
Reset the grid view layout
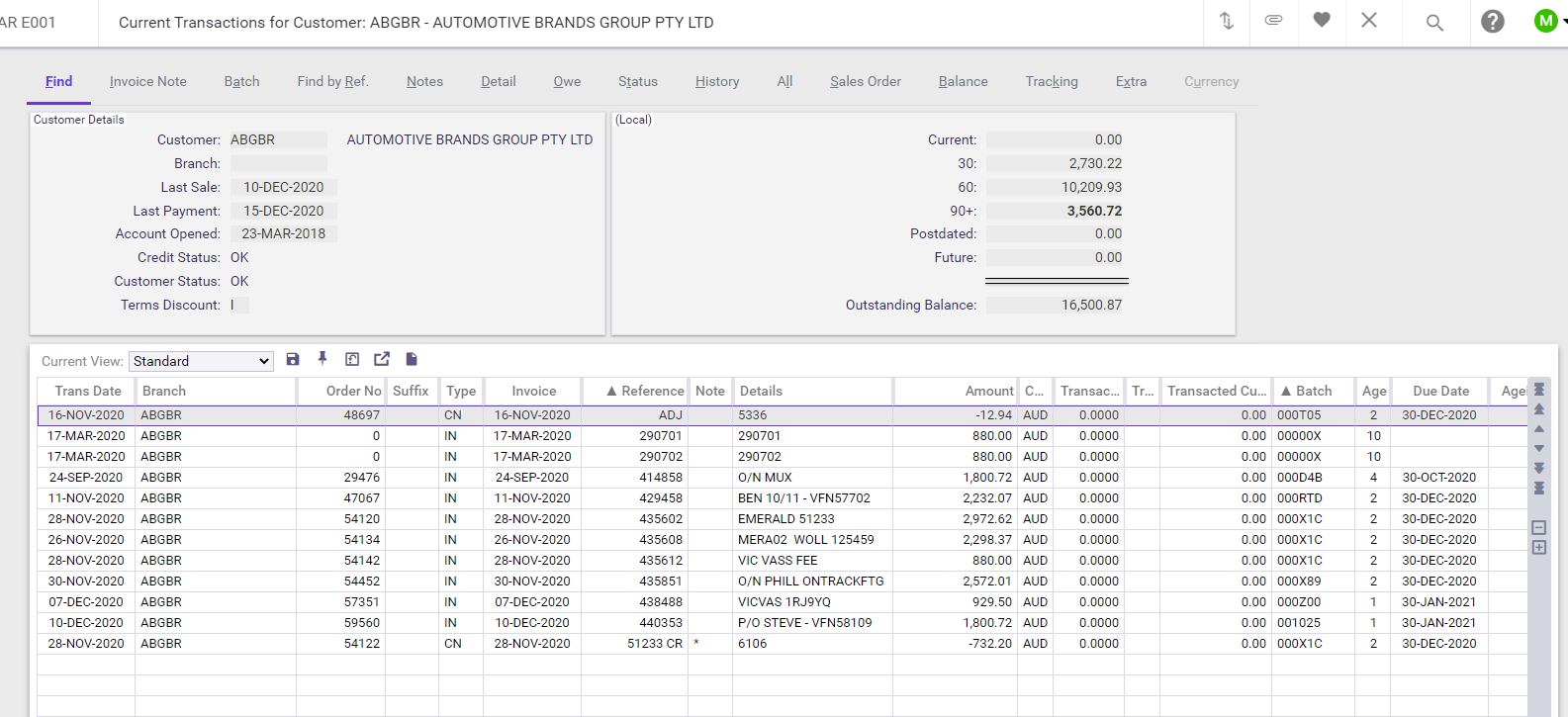point(352,359)
